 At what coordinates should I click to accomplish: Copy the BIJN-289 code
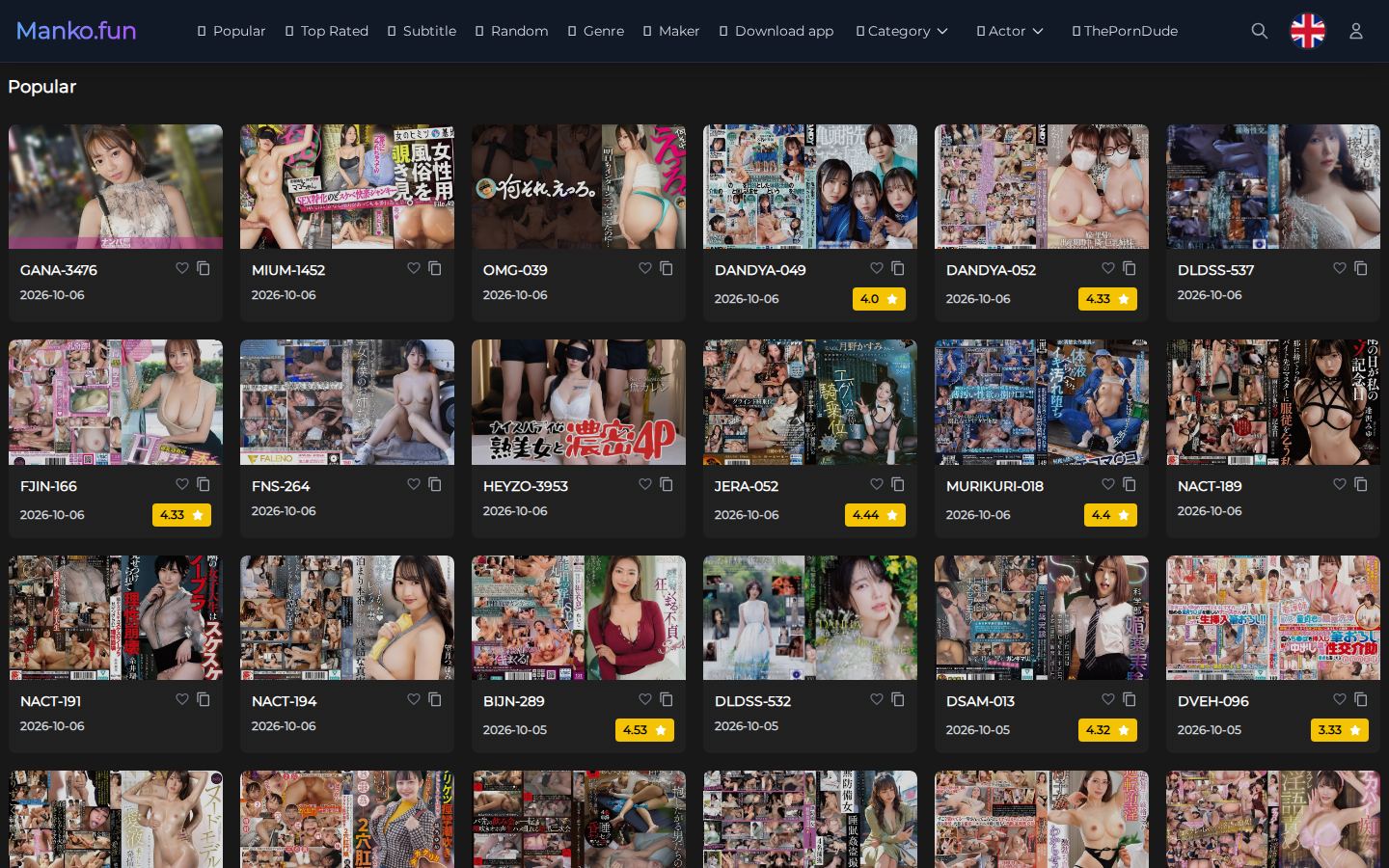tap(667, 699)
